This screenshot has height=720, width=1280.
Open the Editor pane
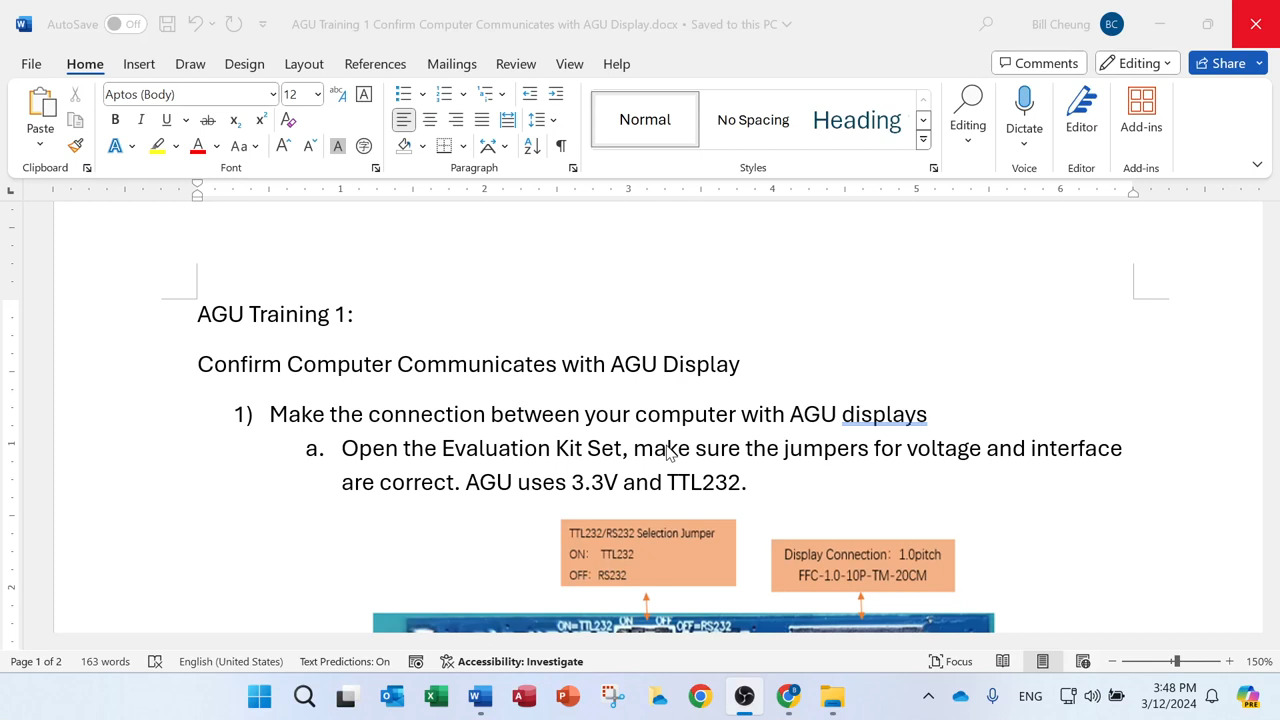[1081, 111]
